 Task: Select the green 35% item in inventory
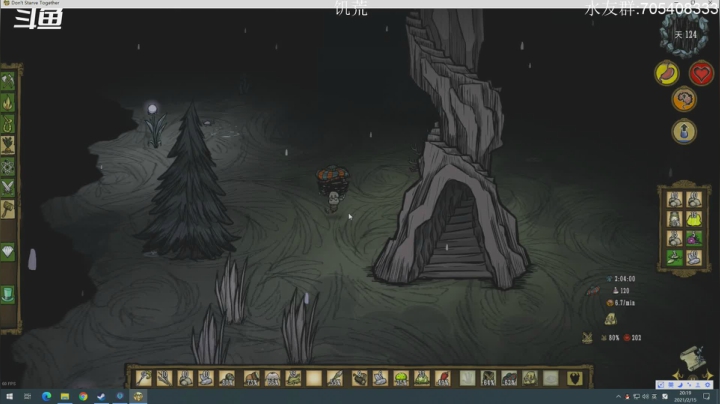pos(401,378)
